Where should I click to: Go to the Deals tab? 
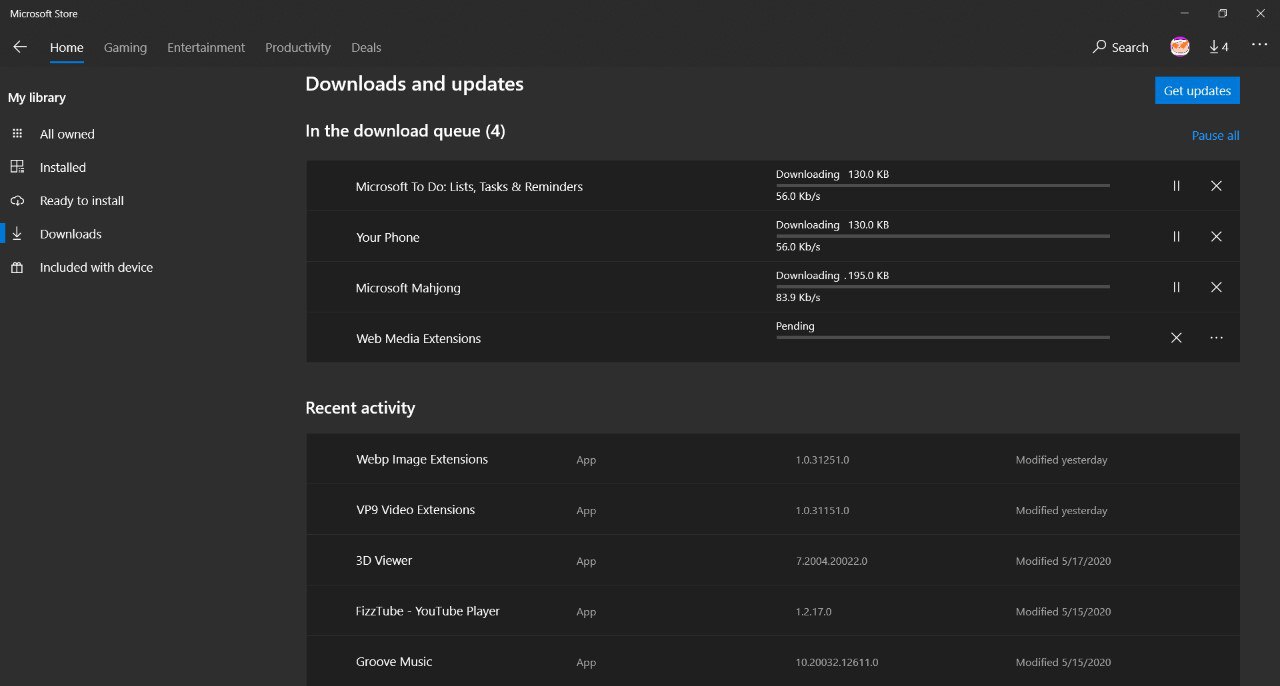[x=366, y=48]
